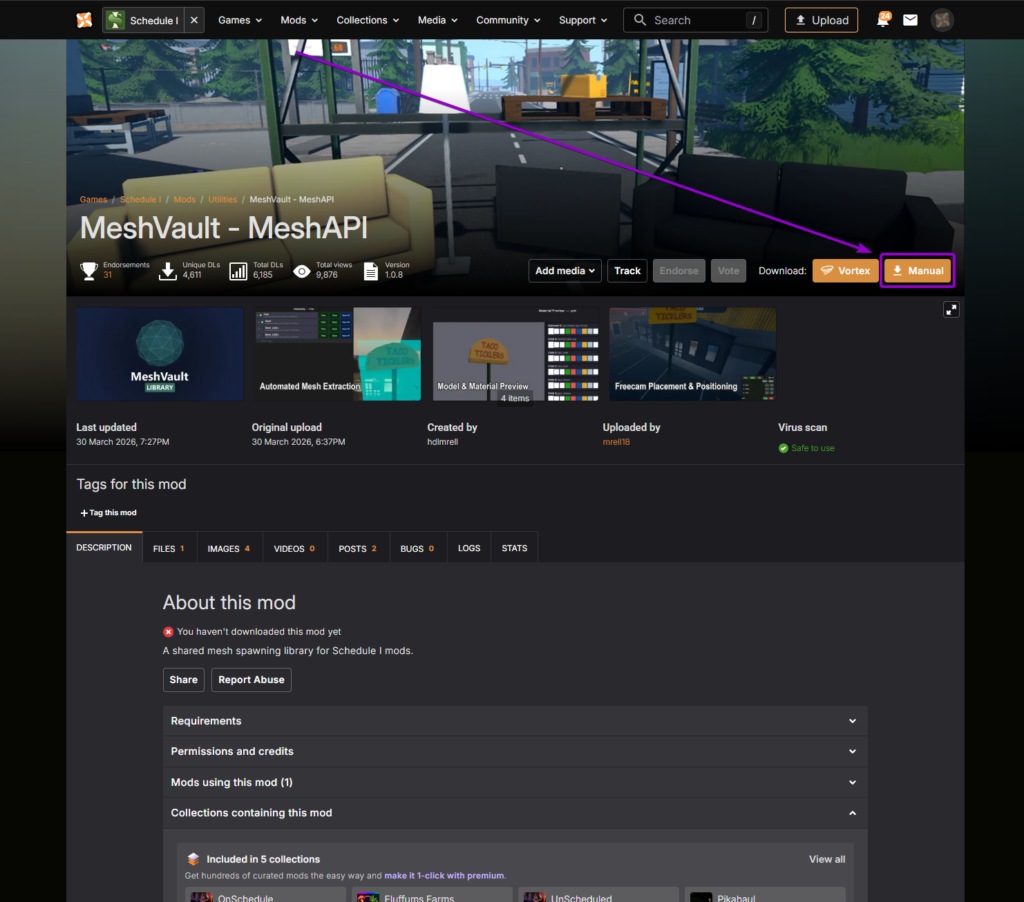The height and width of the screenshot is (902, 1024).
Task: Select the Description tab
Action: [104, 547]
